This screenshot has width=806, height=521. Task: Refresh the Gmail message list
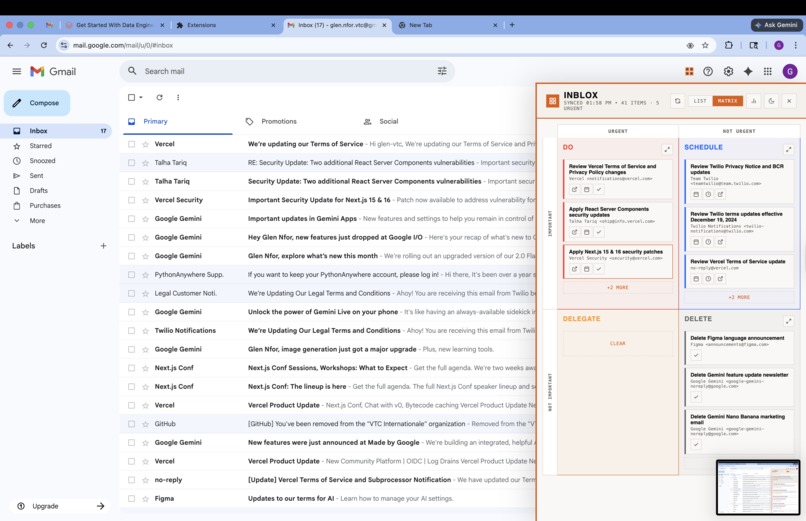(159, 97)
